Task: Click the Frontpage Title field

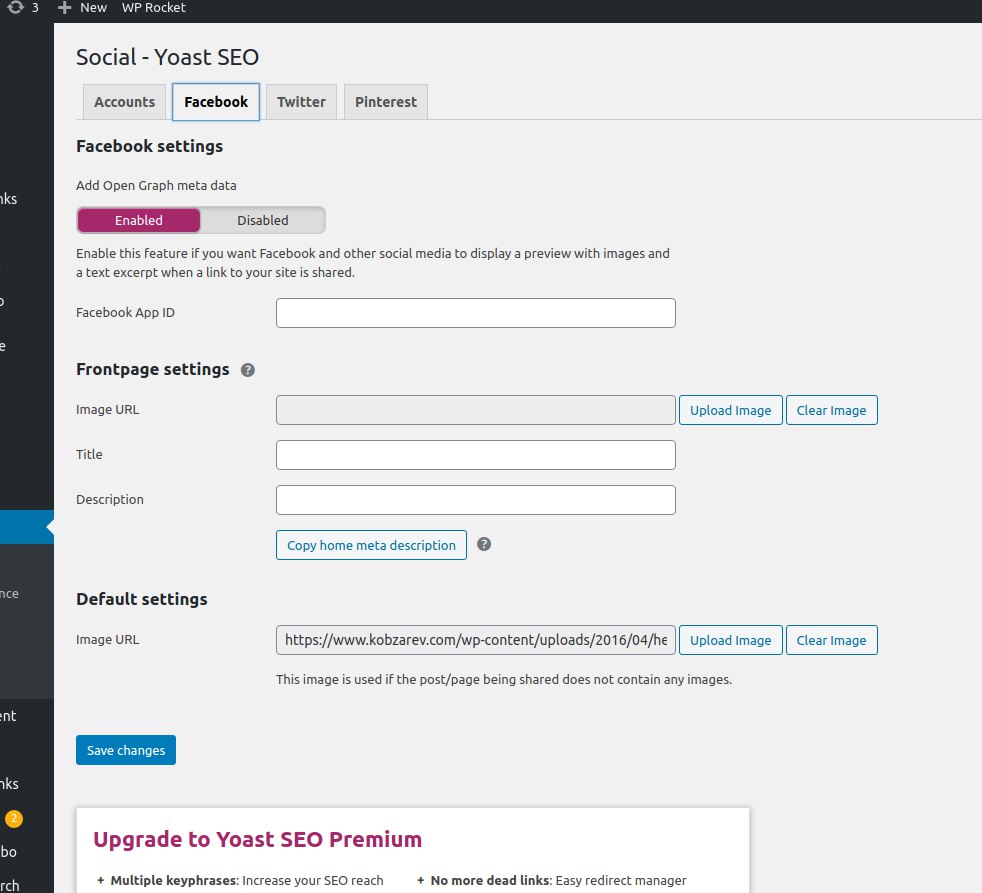Action: (x=476, y=455)
